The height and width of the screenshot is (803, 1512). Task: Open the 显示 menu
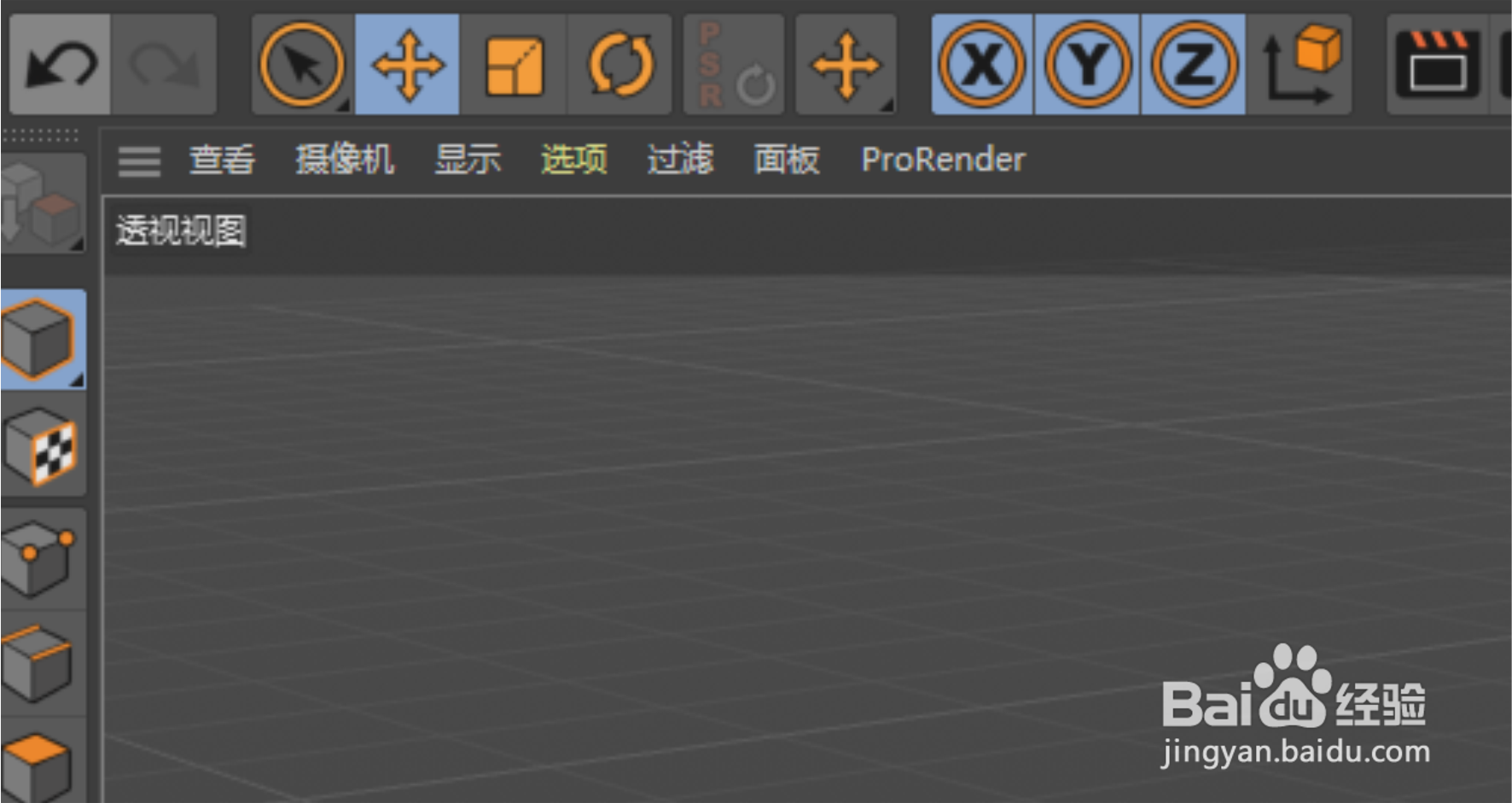pyautogui.click(x=468, y=160)
